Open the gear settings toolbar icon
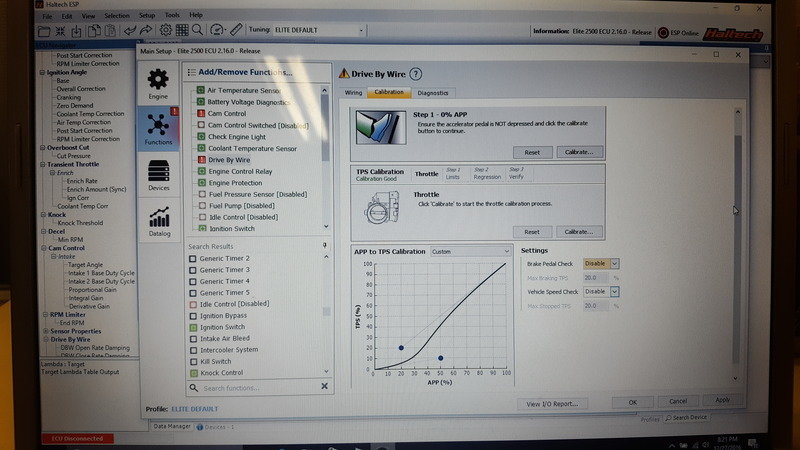Viewport: 800px width, 450px height. pyautogui.click(x=165, y=30)
